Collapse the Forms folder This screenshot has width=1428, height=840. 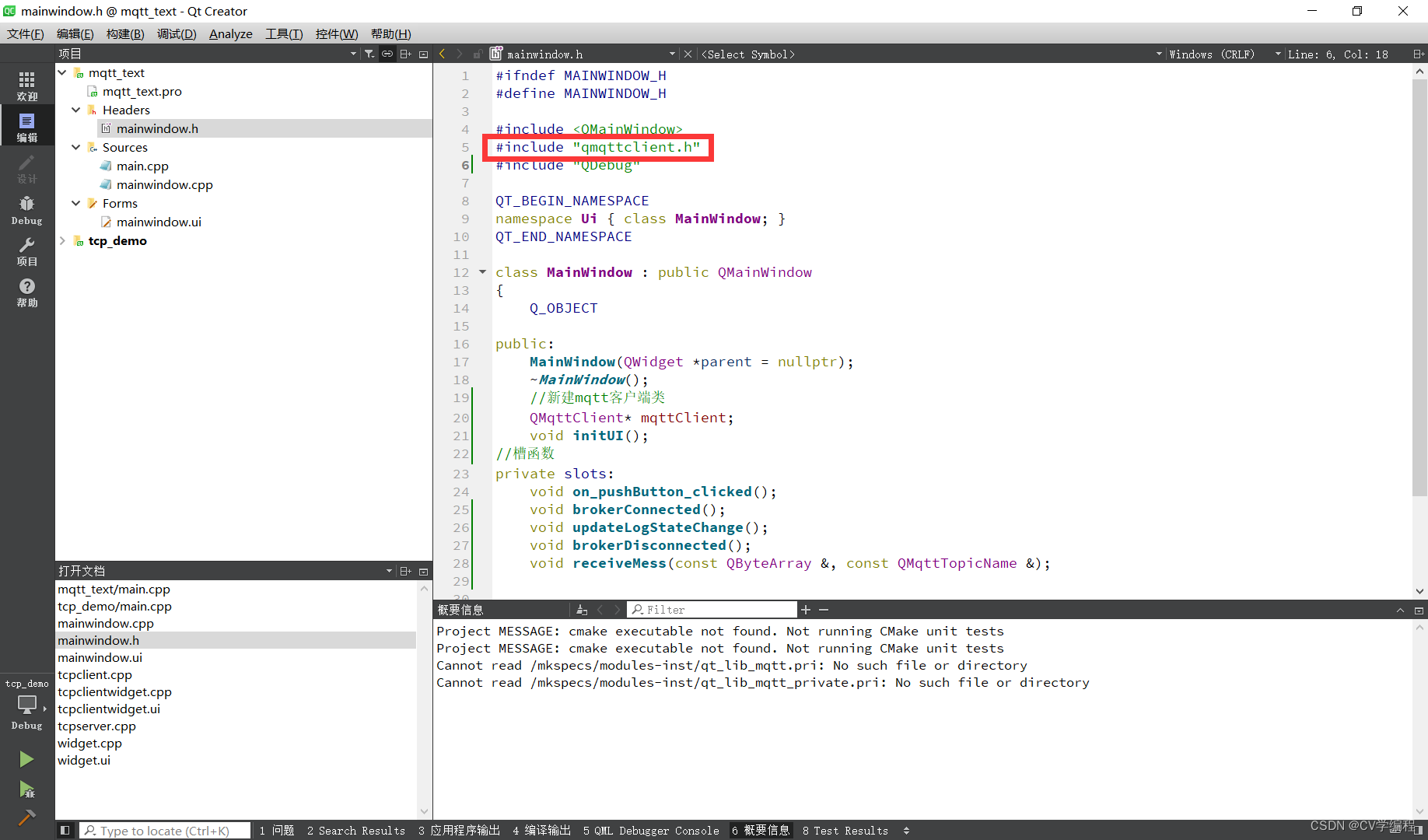click(x=76, y=203)
